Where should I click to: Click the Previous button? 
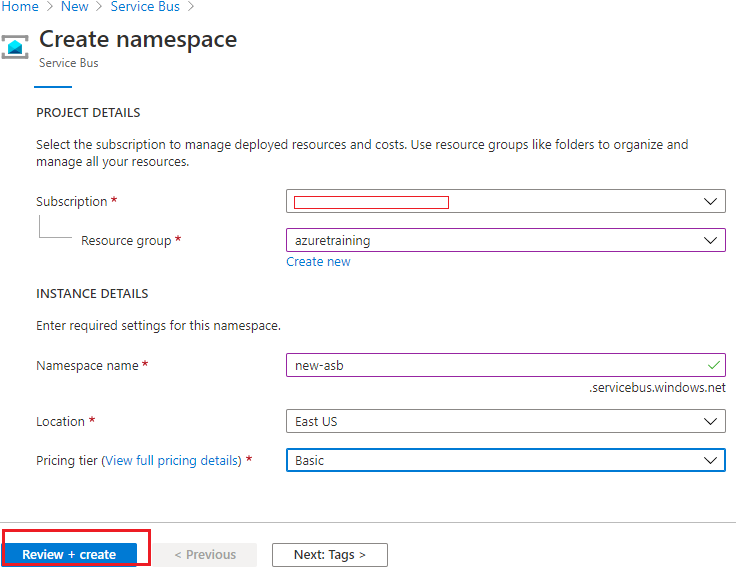(205, 555)
